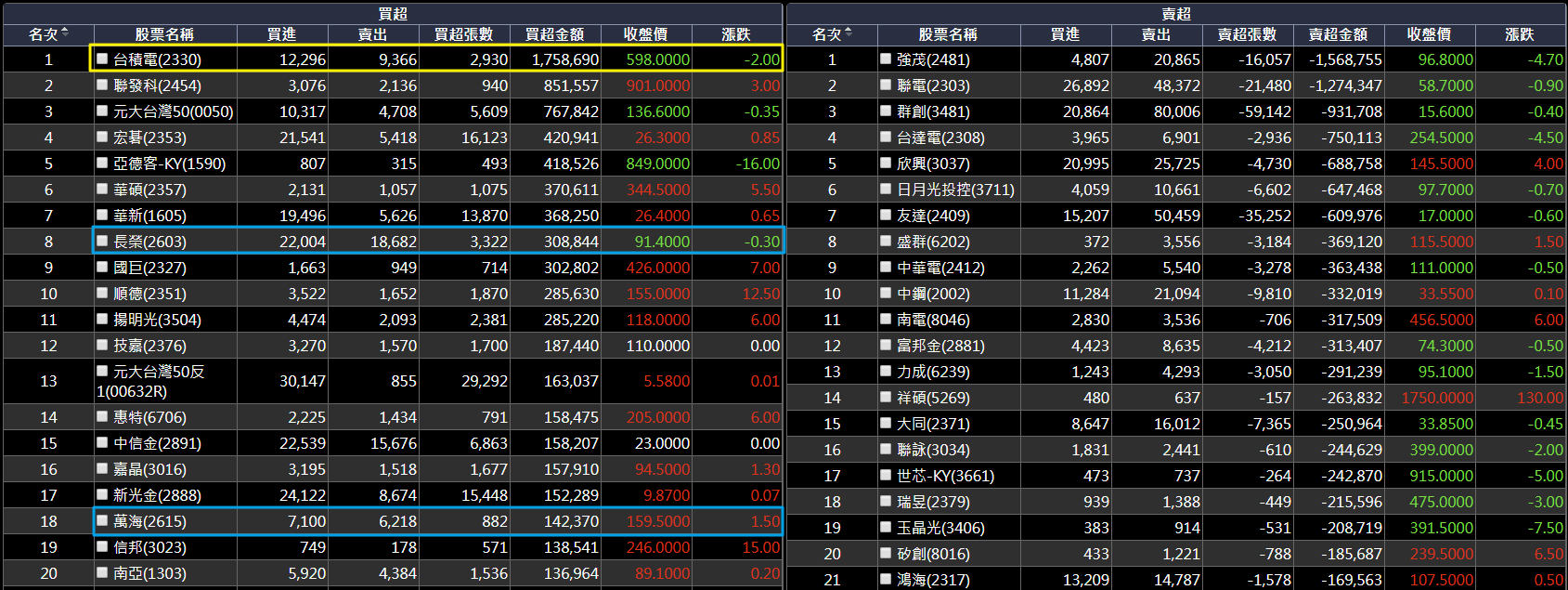The height and width of the screenshot is (590, 1568).
Task: Mark the checkbox for 祥碩(5269)
Action: point(886,397)
